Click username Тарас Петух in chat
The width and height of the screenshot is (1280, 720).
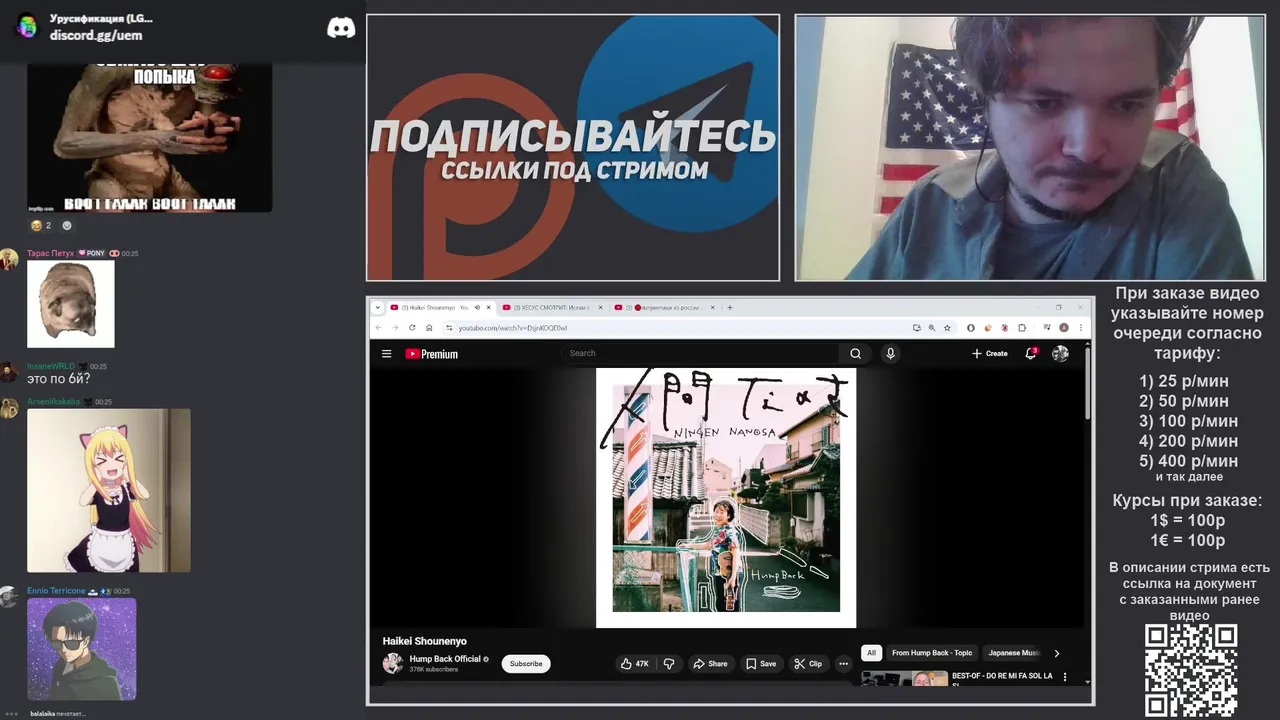(51, 253)
